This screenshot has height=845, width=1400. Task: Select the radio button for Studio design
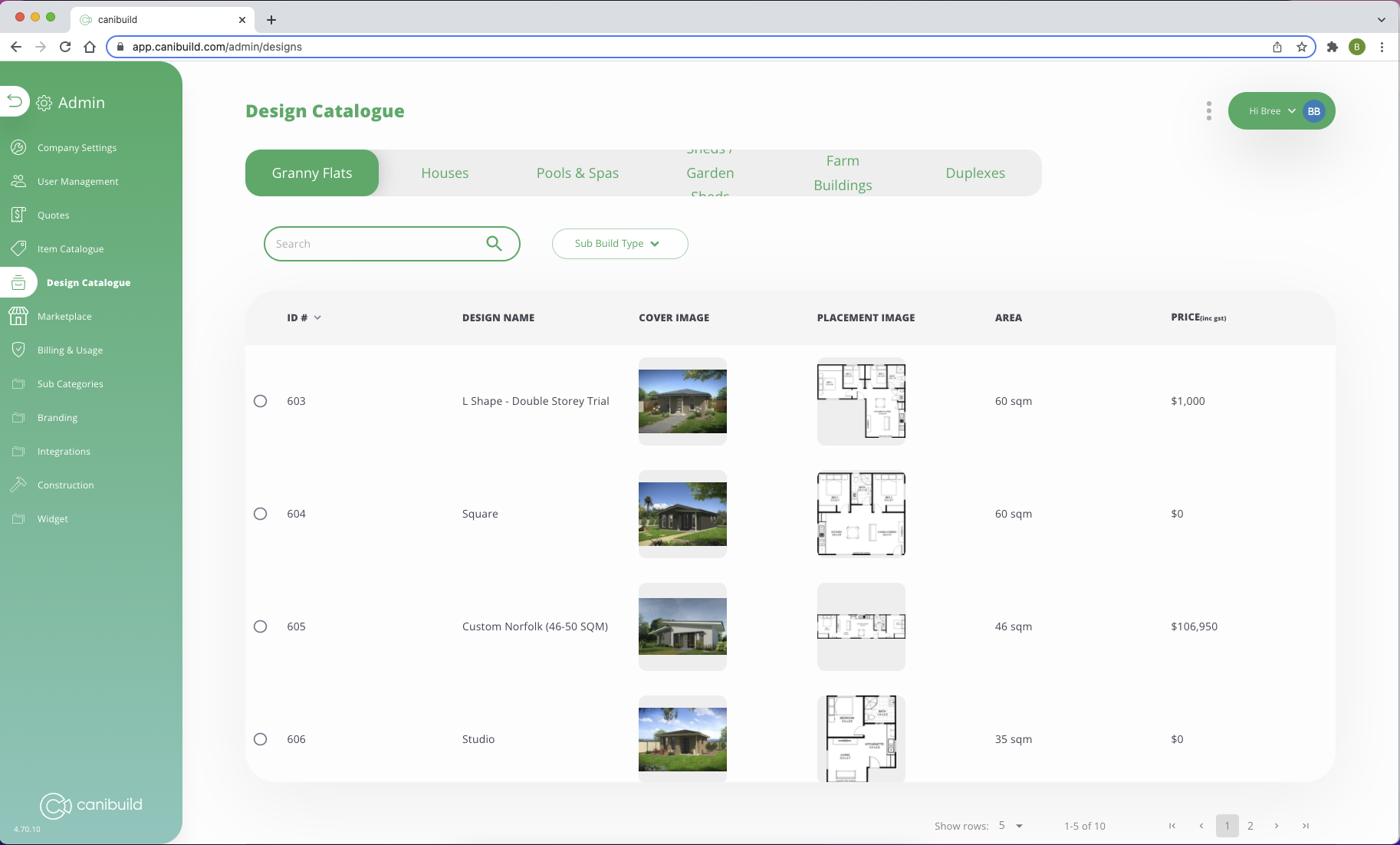pyautogui.click(x=260, y=739)
